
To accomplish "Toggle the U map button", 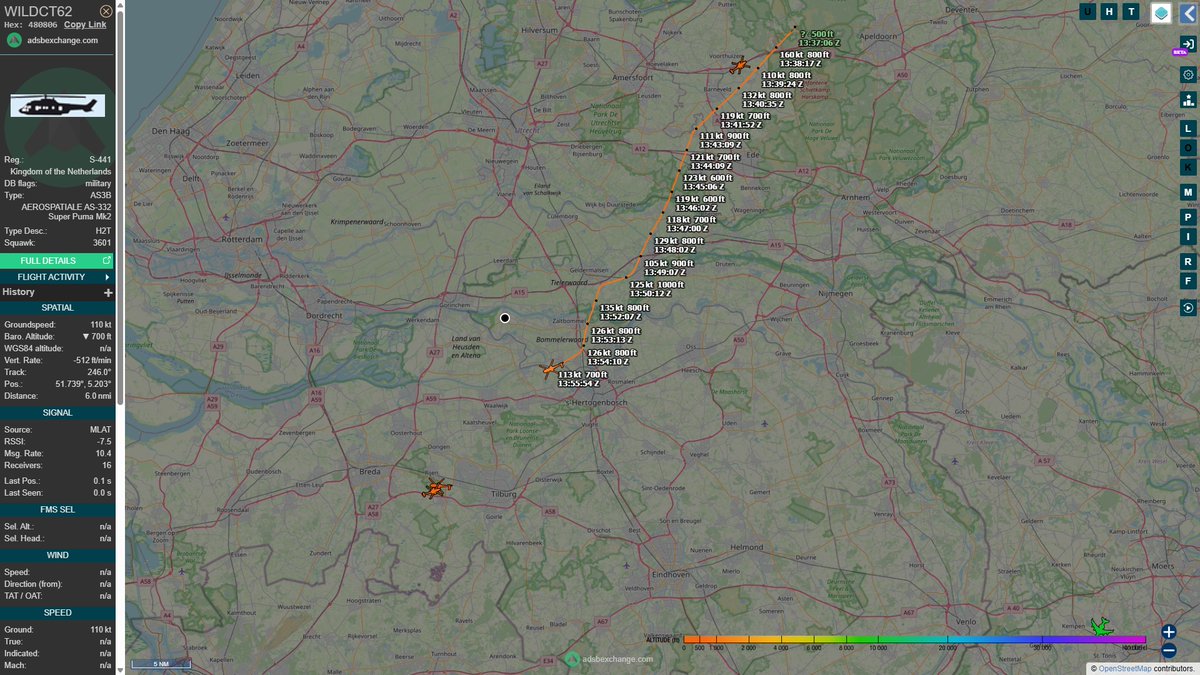I will (1087, 12).
